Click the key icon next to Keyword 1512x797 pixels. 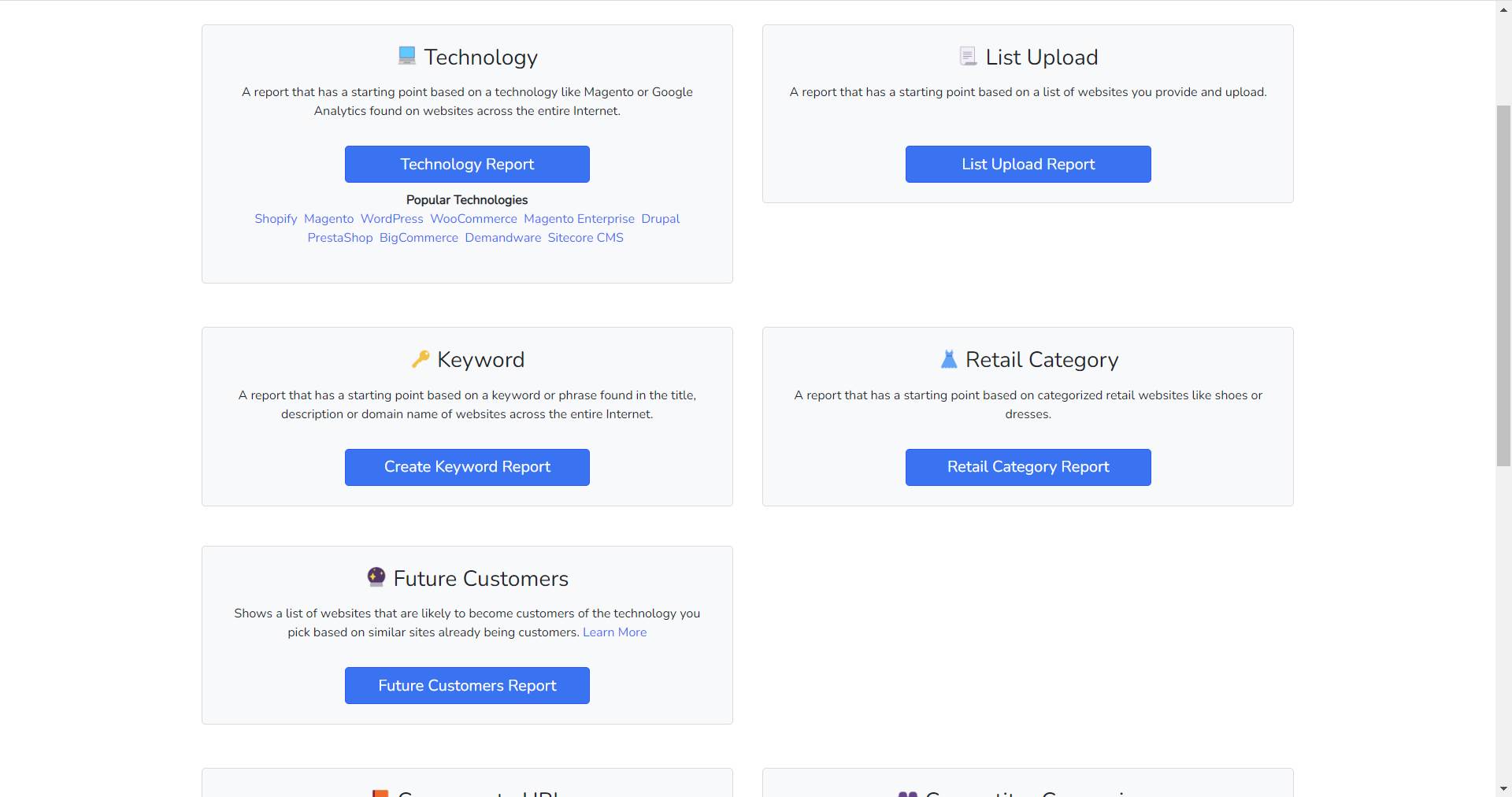tap(421, 359)
